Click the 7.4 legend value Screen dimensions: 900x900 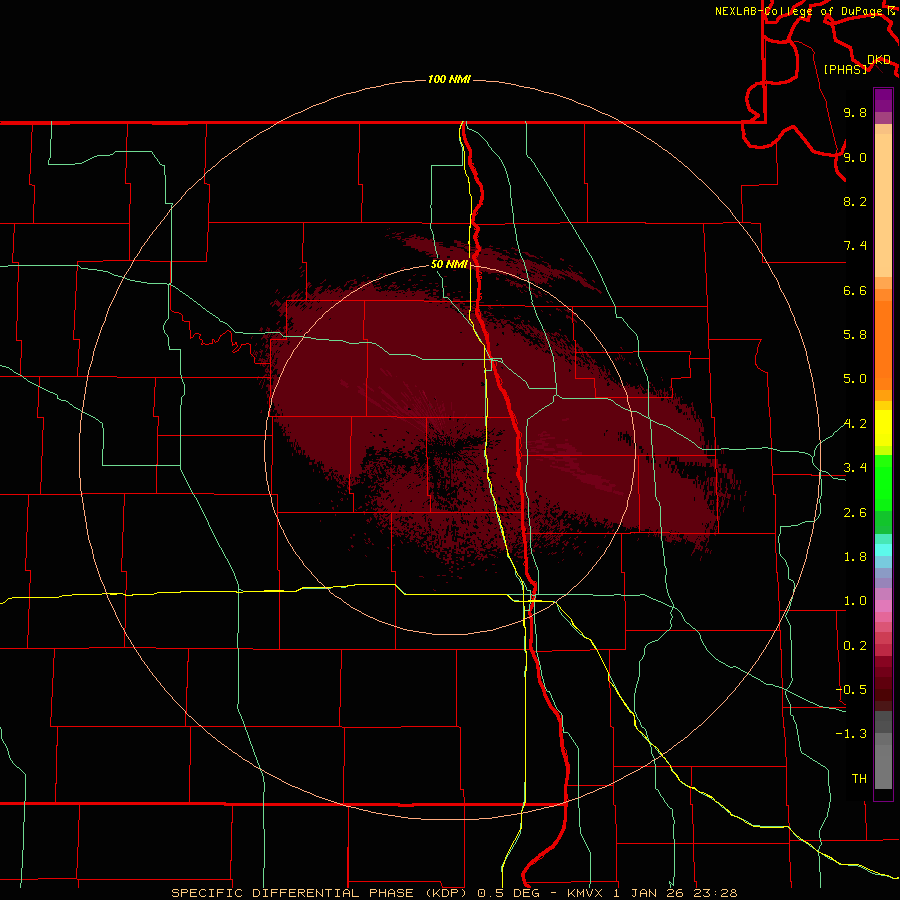[855, 246]
